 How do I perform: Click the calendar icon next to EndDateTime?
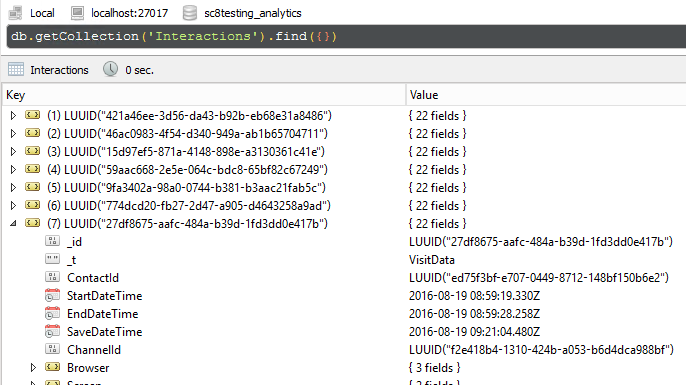click(52, 313)
